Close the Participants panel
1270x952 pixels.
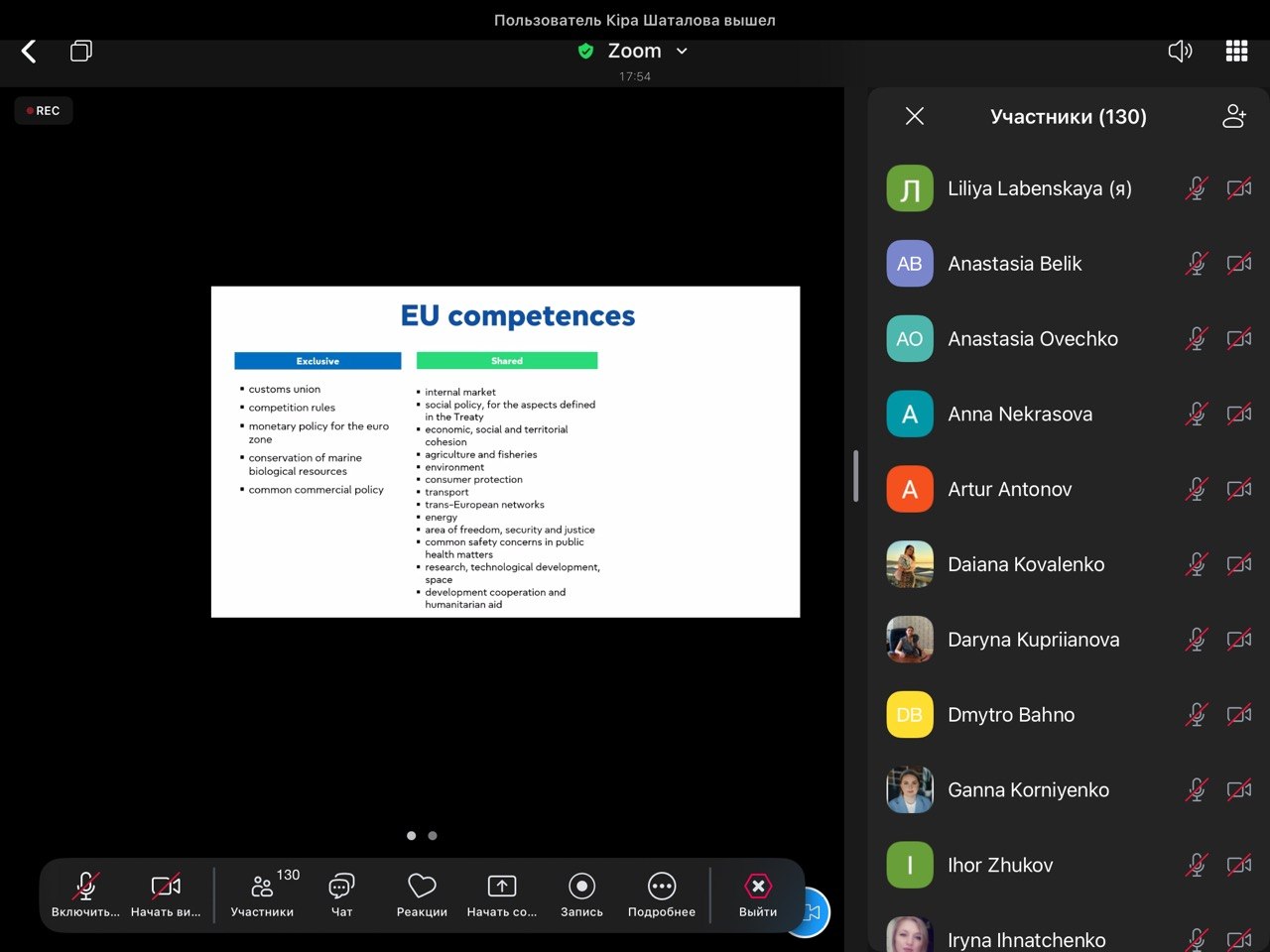[x=915, y=117]
